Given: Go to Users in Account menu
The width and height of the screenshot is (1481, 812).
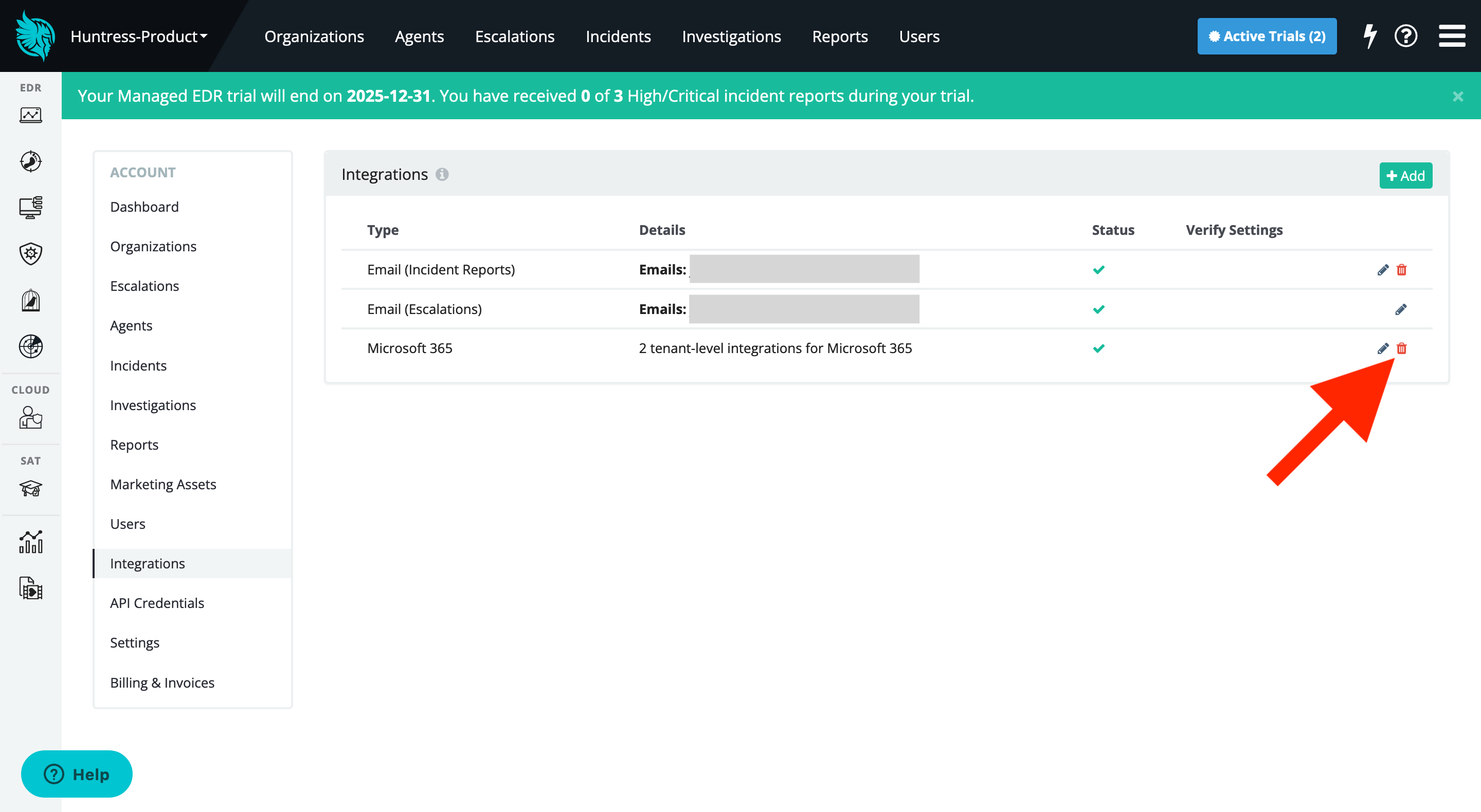Looking at the screenshot, I should point(127,524).
